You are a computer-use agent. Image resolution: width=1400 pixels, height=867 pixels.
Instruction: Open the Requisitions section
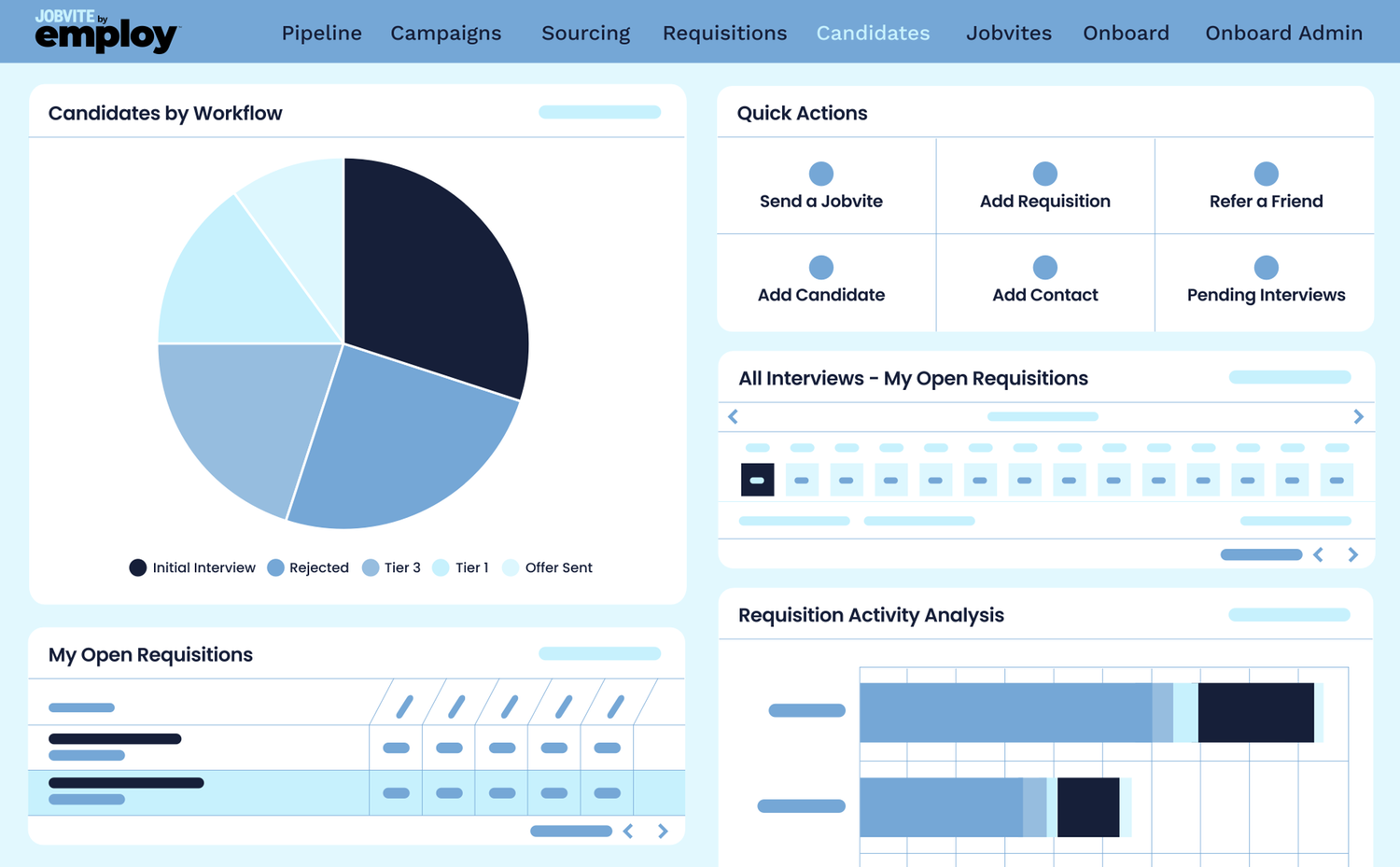click(724, 33)
